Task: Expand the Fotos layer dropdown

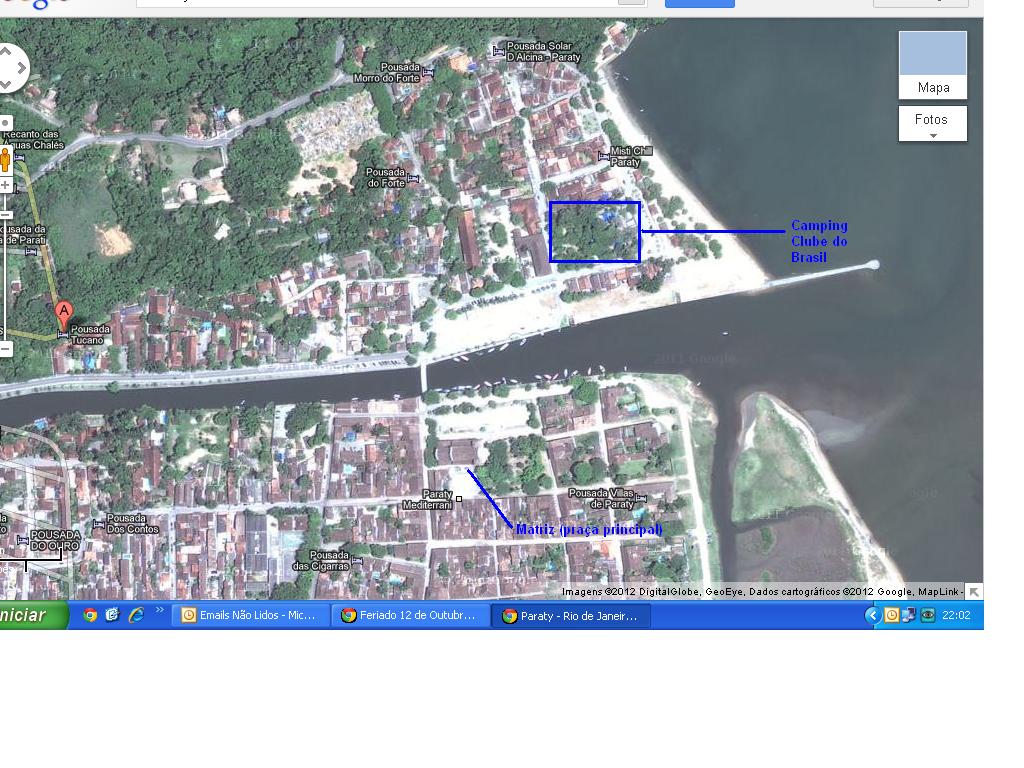Action: (x=932, y=124)
